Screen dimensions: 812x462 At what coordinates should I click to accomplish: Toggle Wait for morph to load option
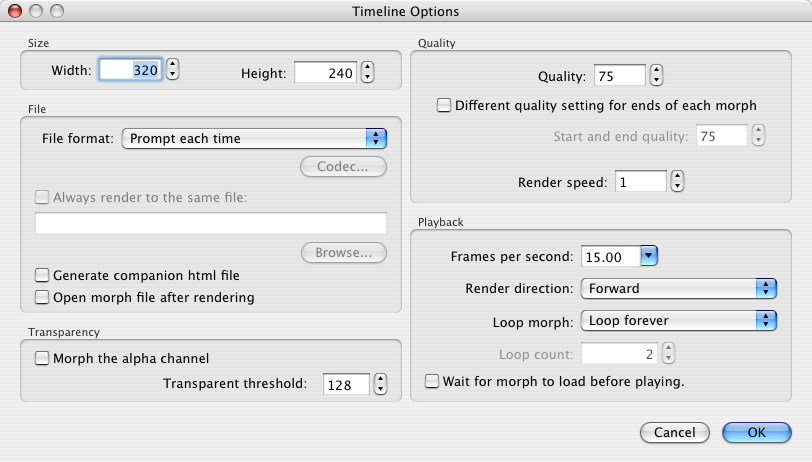pyautogui.click(x=432, y=381)
